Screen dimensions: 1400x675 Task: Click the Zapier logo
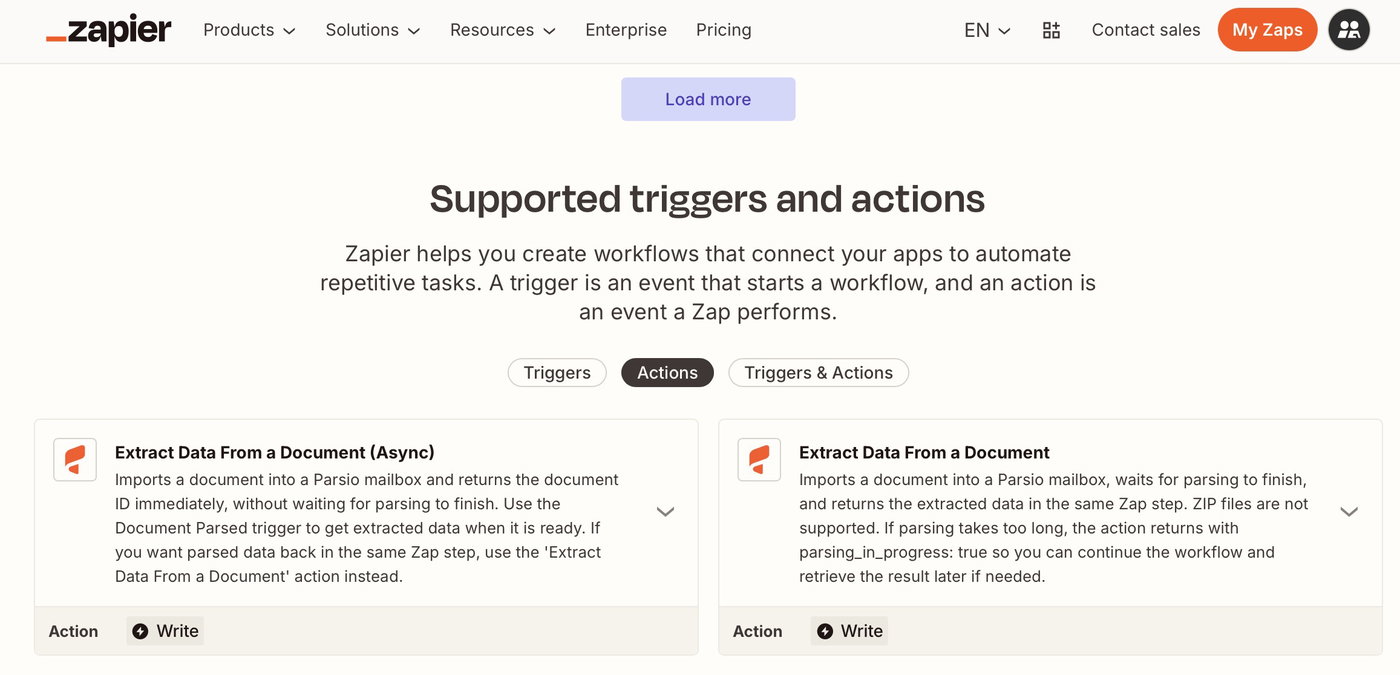108,30
